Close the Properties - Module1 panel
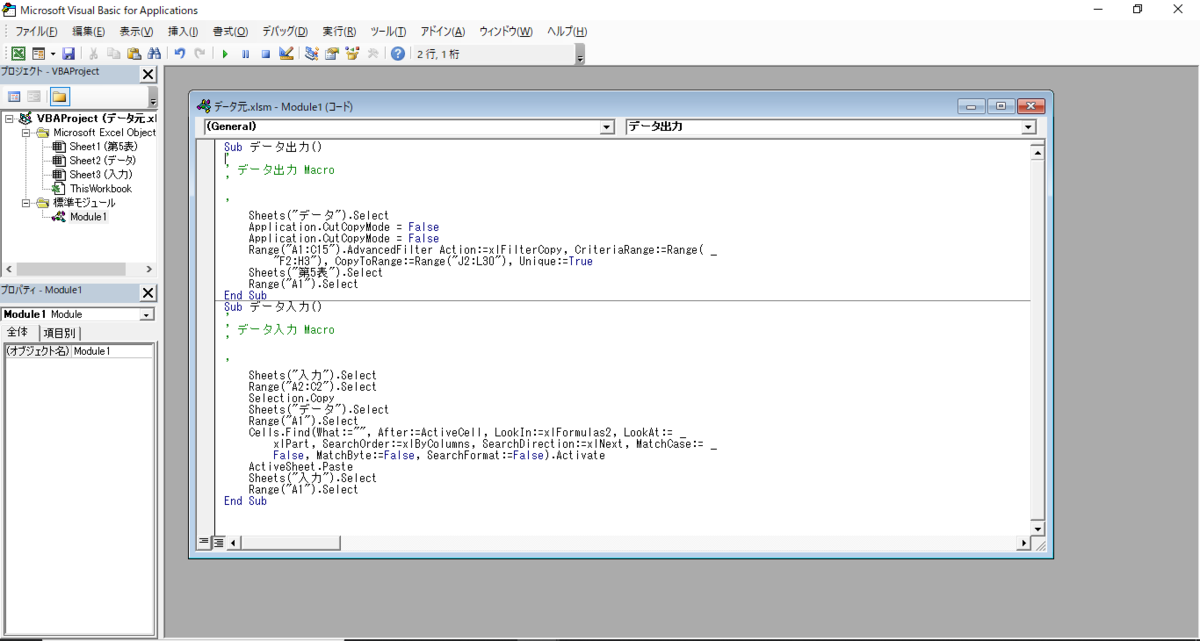1200x641 pixels. 148,292
